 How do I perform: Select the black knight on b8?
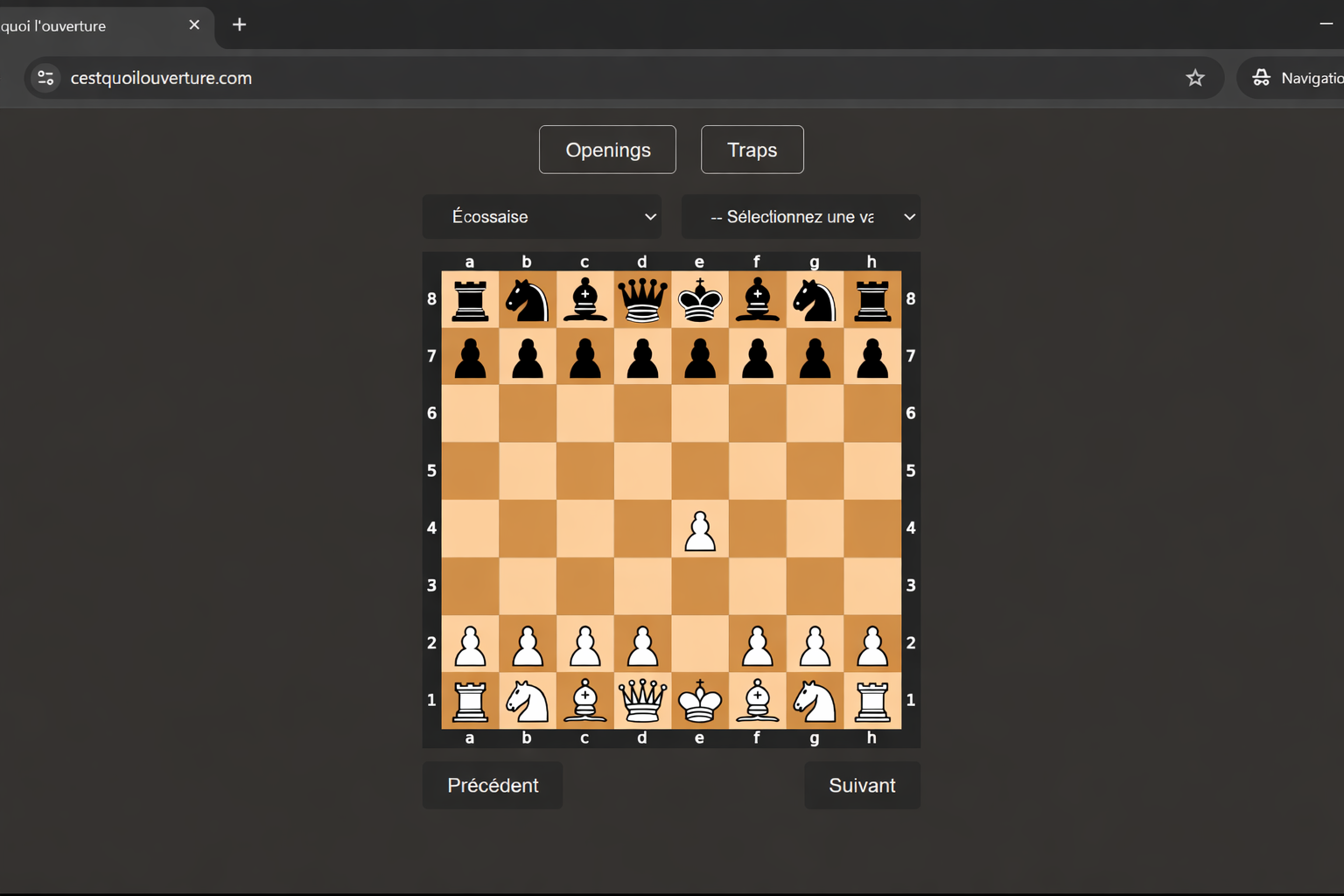point(526,298)
